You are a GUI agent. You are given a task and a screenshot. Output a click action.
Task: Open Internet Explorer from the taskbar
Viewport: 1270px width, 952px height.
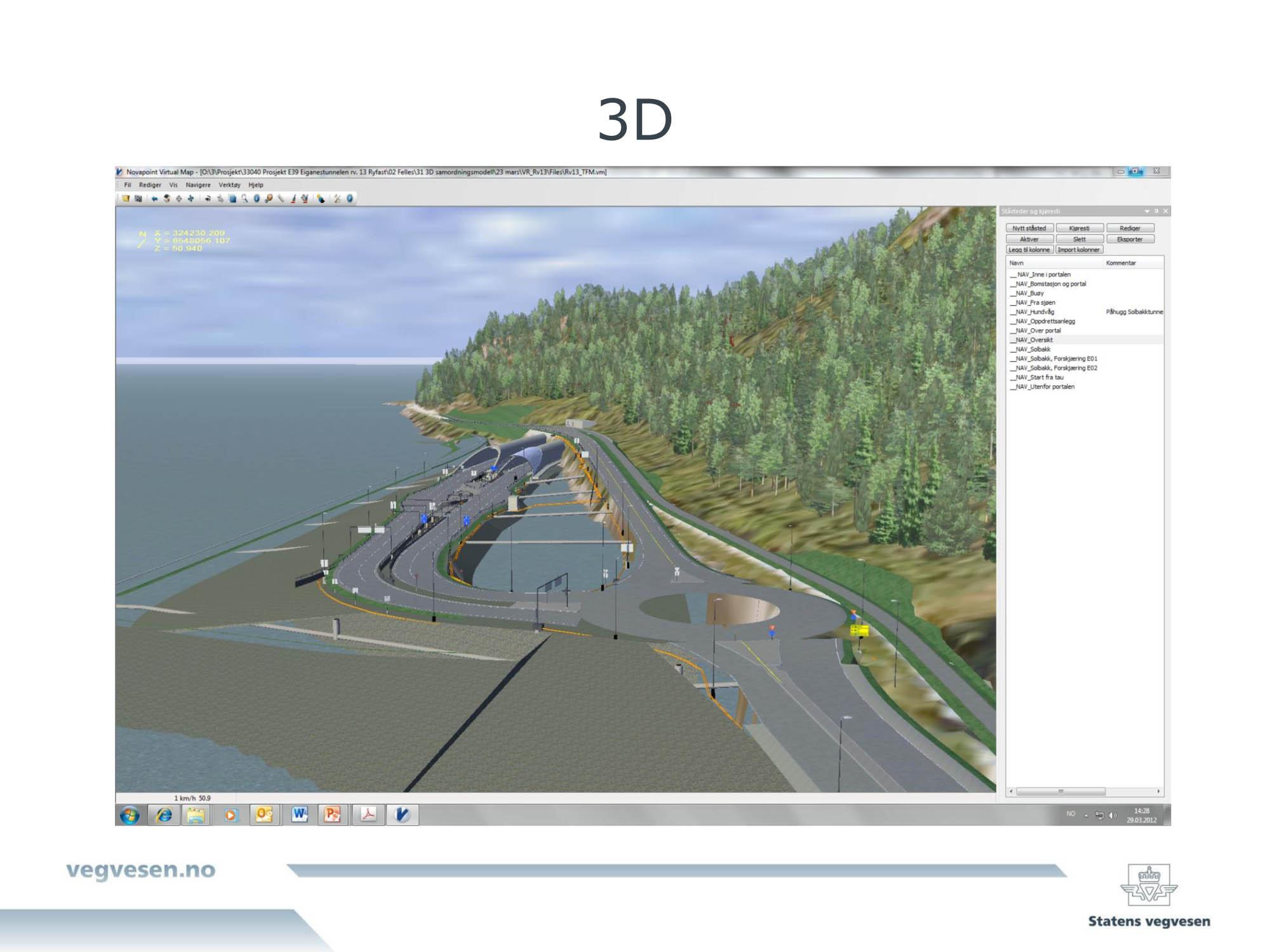point(164,815)
